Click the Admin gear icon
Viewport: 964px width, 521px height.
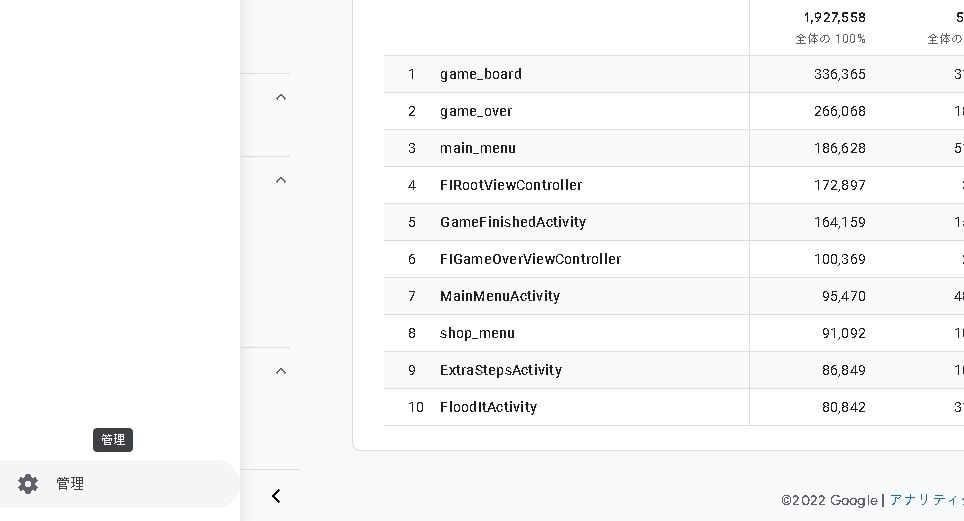tap(28, 484)
